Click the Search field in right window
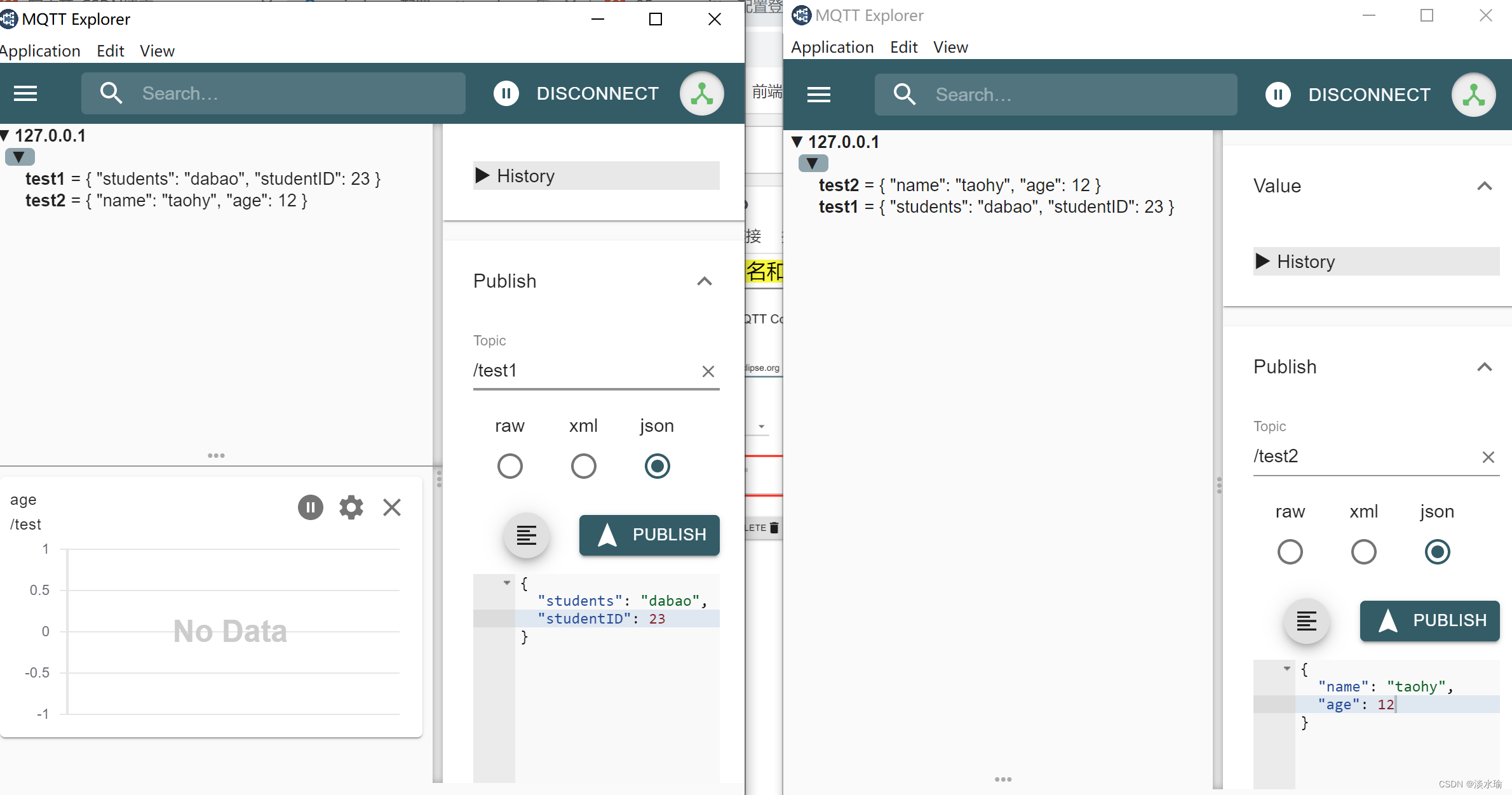Screen dimensions: 1512x795 click(x=1056, y=95)
